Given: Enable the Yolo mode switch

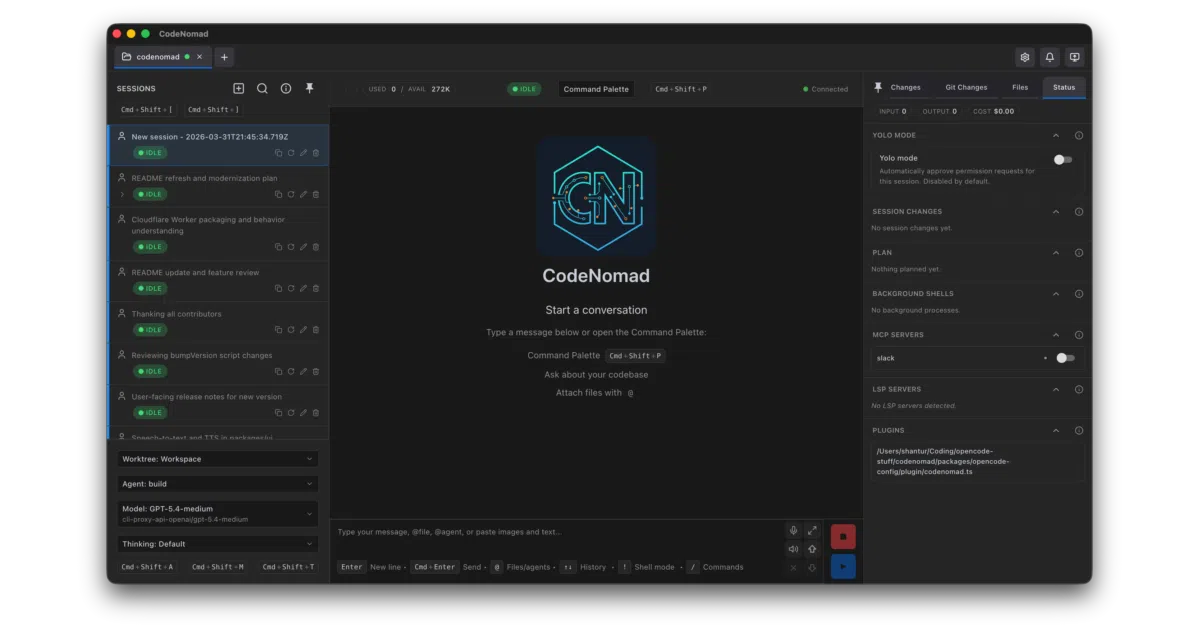Looking at the screenshot, I should (x=1063, y=159).
